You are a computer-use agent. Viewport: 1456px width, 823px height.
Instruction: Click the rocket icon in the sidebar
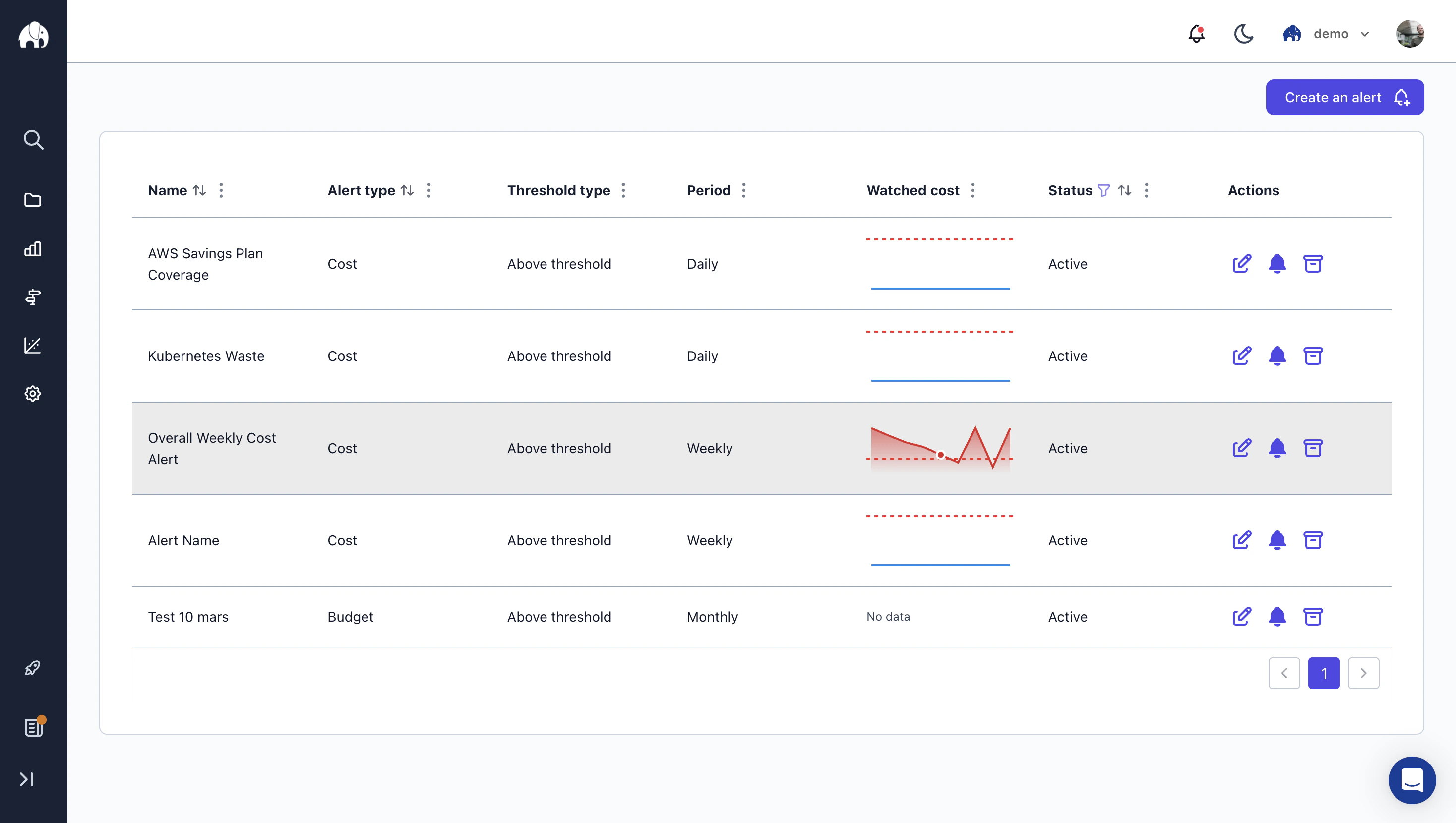[32, 668]
